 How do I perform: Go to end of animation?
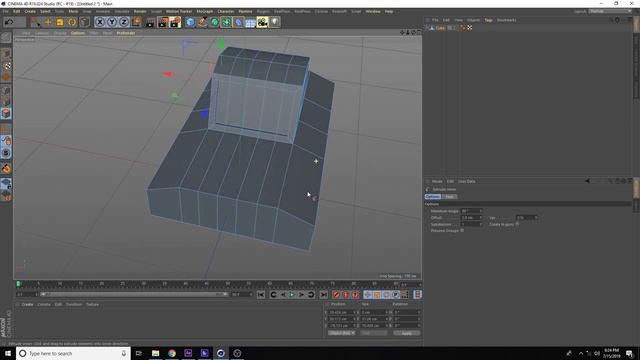(x=323, y=295)
